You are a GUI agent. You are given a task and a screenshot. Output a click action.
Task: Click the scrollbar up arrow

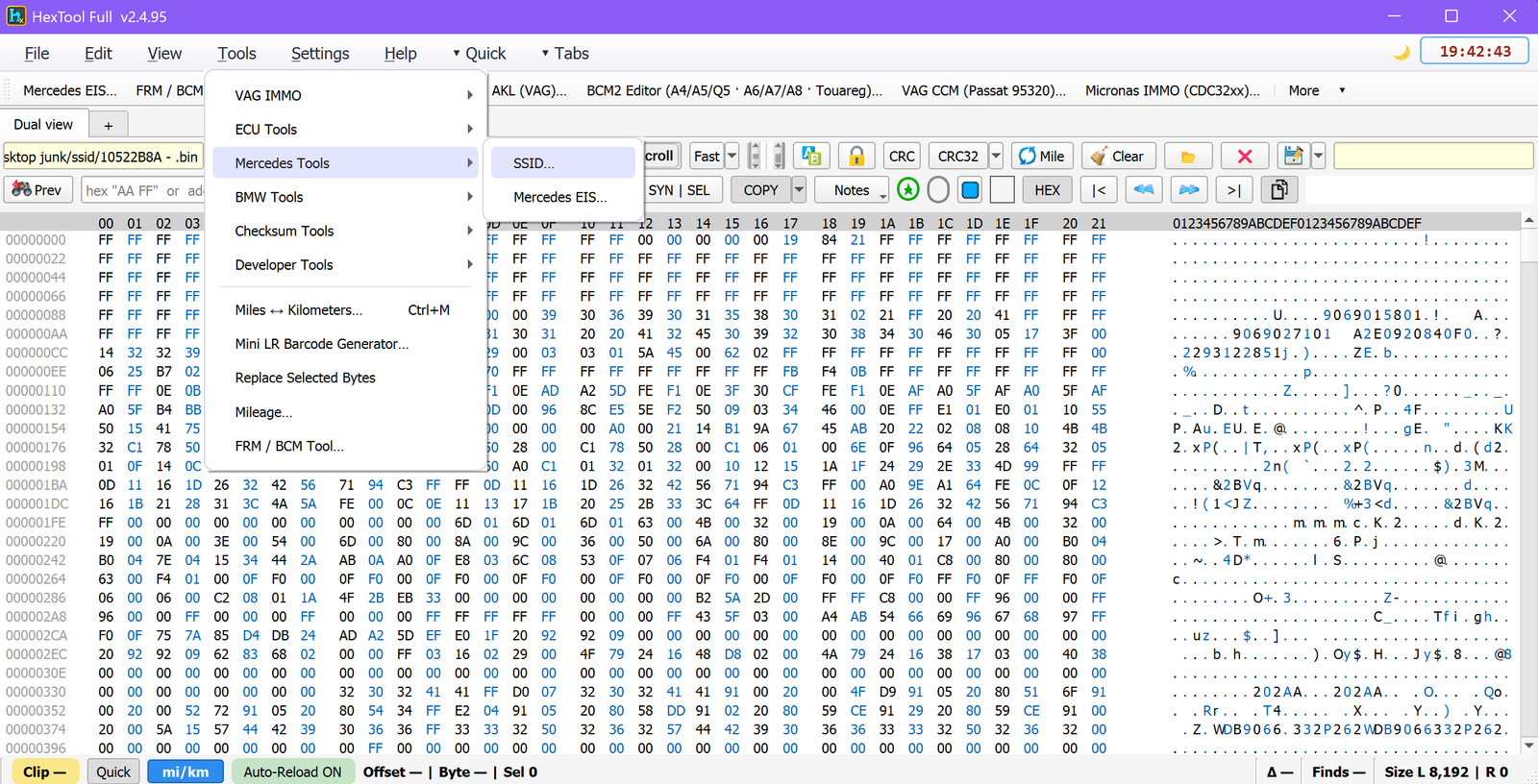coord(1528,221)
